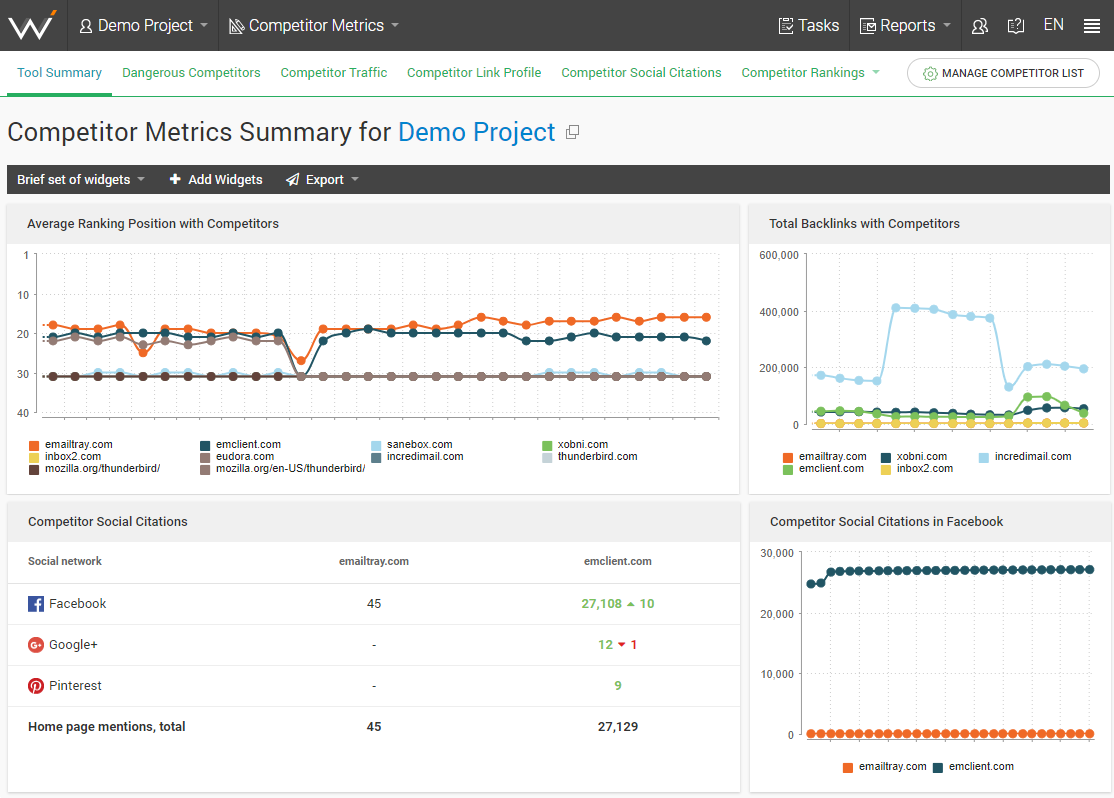Toggle inbox2.com legend in backlinks chart
This screenshot has height=798, width=1114.
(x=917, y=469)
